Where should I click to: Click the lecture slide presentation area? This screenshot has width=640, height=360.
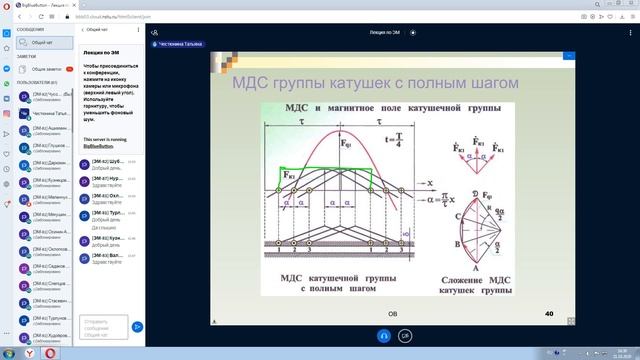393,188
